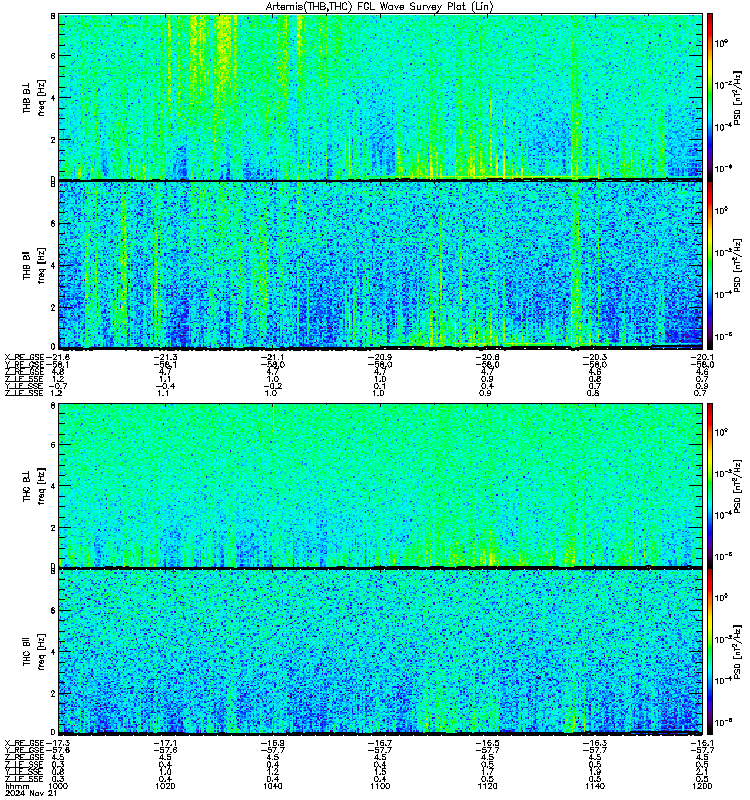Click the THB X_RE_GSE value -20.1
Screen dimensions: 750x800
point(703,357)
